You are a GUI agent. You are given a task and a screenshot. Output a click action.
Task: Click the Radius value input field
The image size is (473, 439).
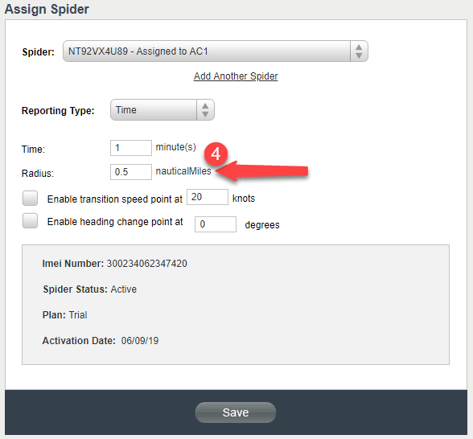131,172
